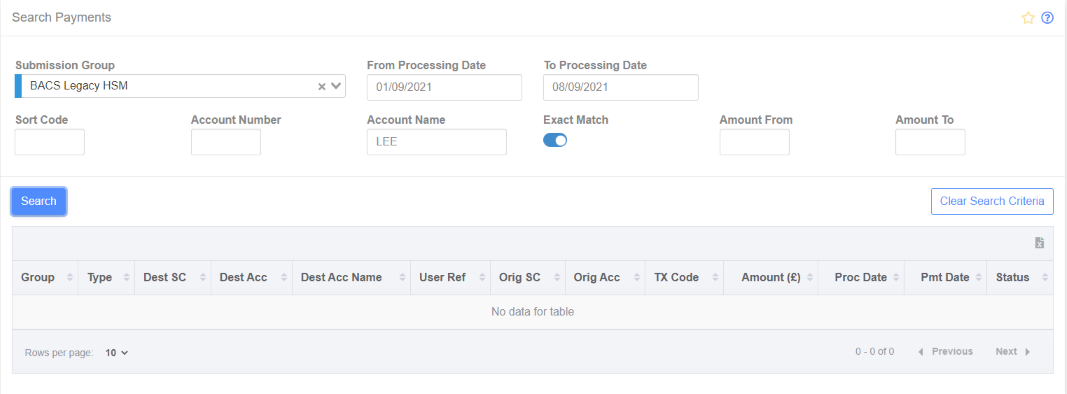Open the Rows per page dropdown
Viewport: 1067px width, 394px height.
point(116,352)
